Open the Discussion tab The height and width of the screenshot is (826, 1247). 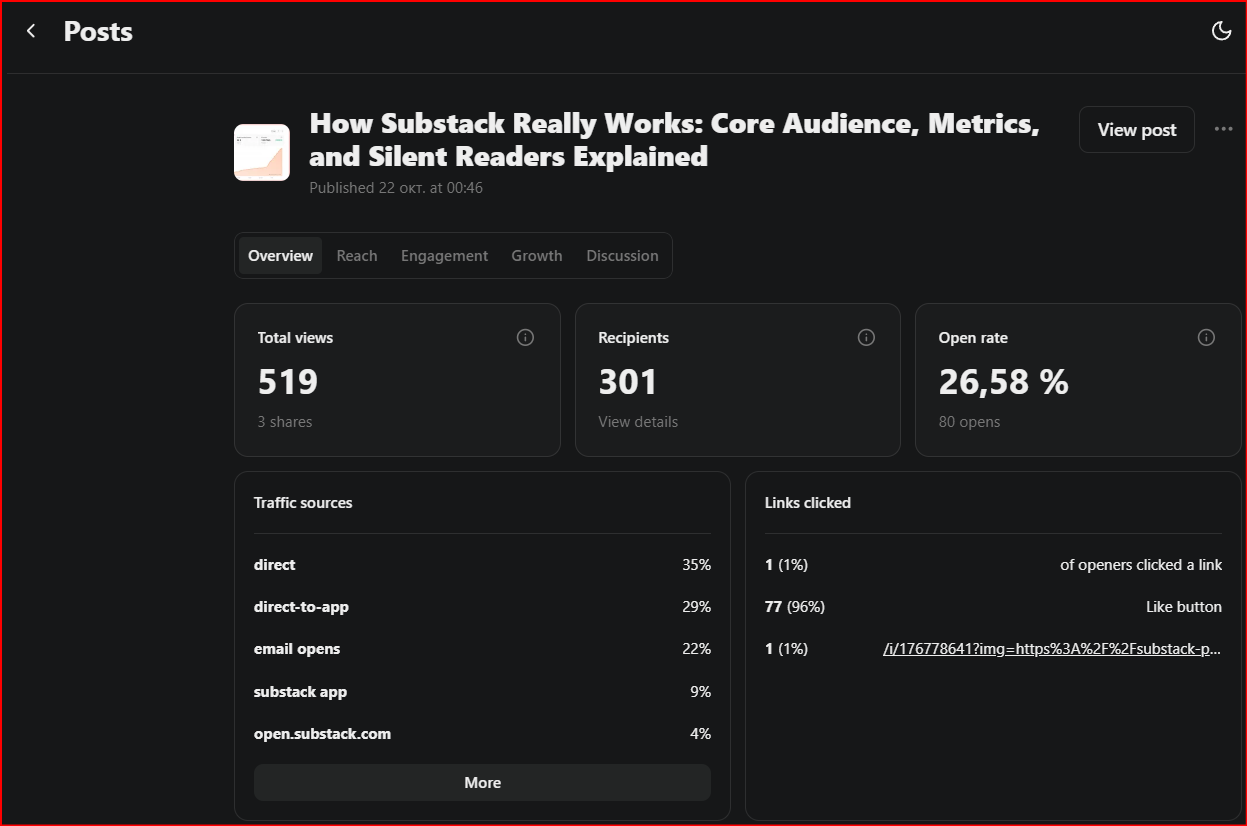pos(622,256)
